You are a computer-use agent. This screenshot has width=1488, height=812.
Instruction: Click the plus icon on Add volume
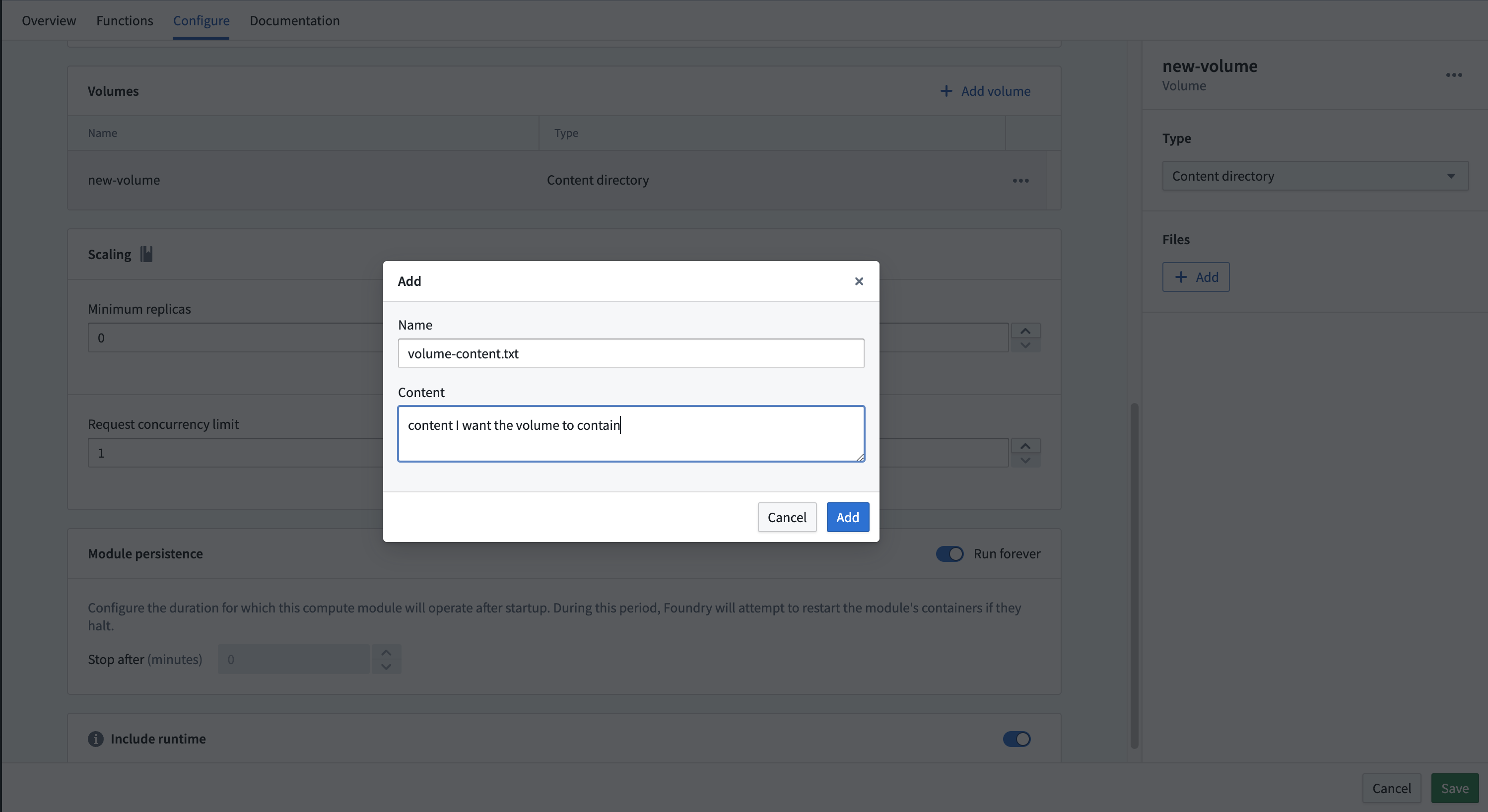coord(946,91)
